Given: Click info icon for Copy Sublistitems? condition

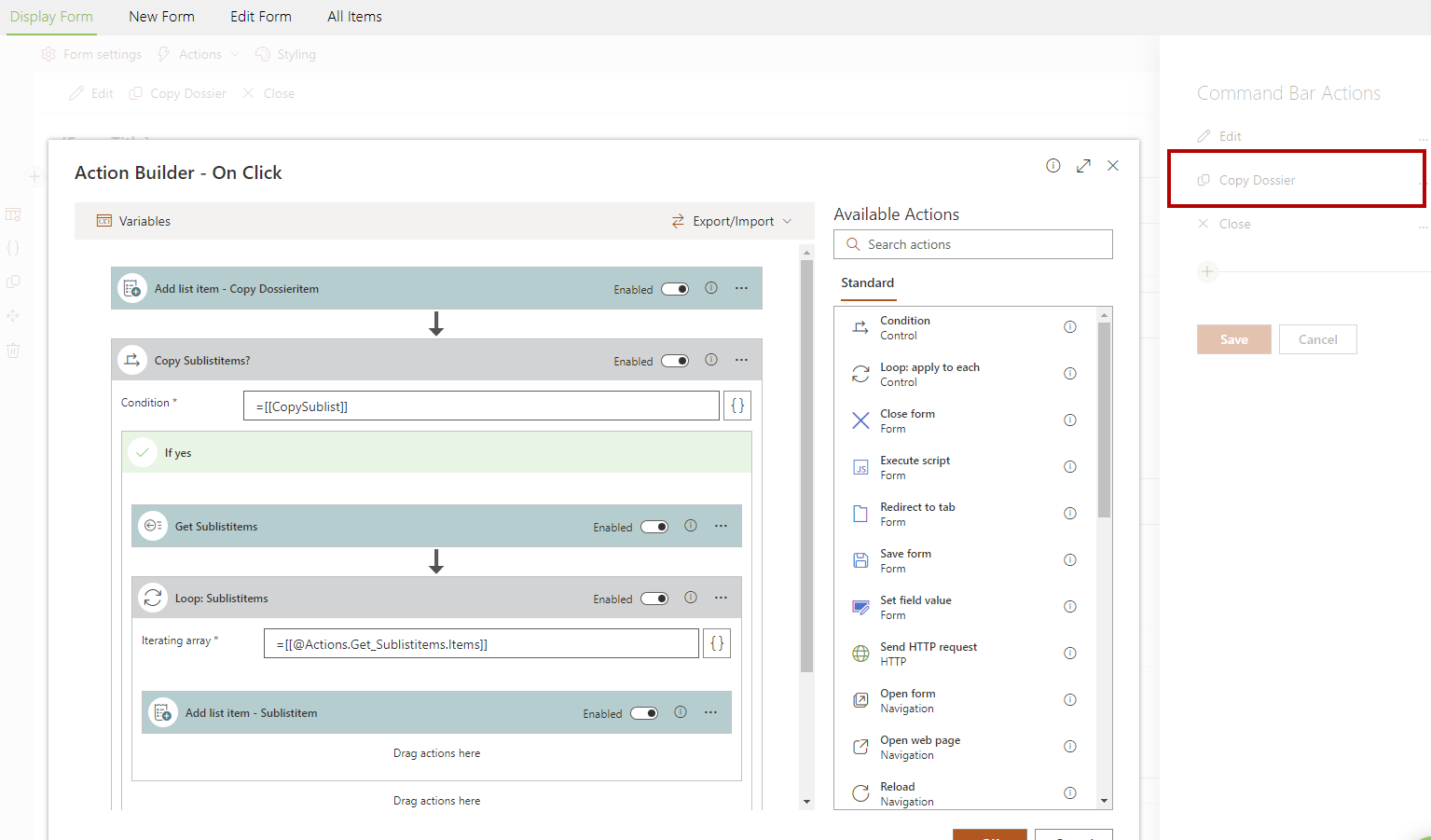Looking at the screenshot, I should 711,360.
